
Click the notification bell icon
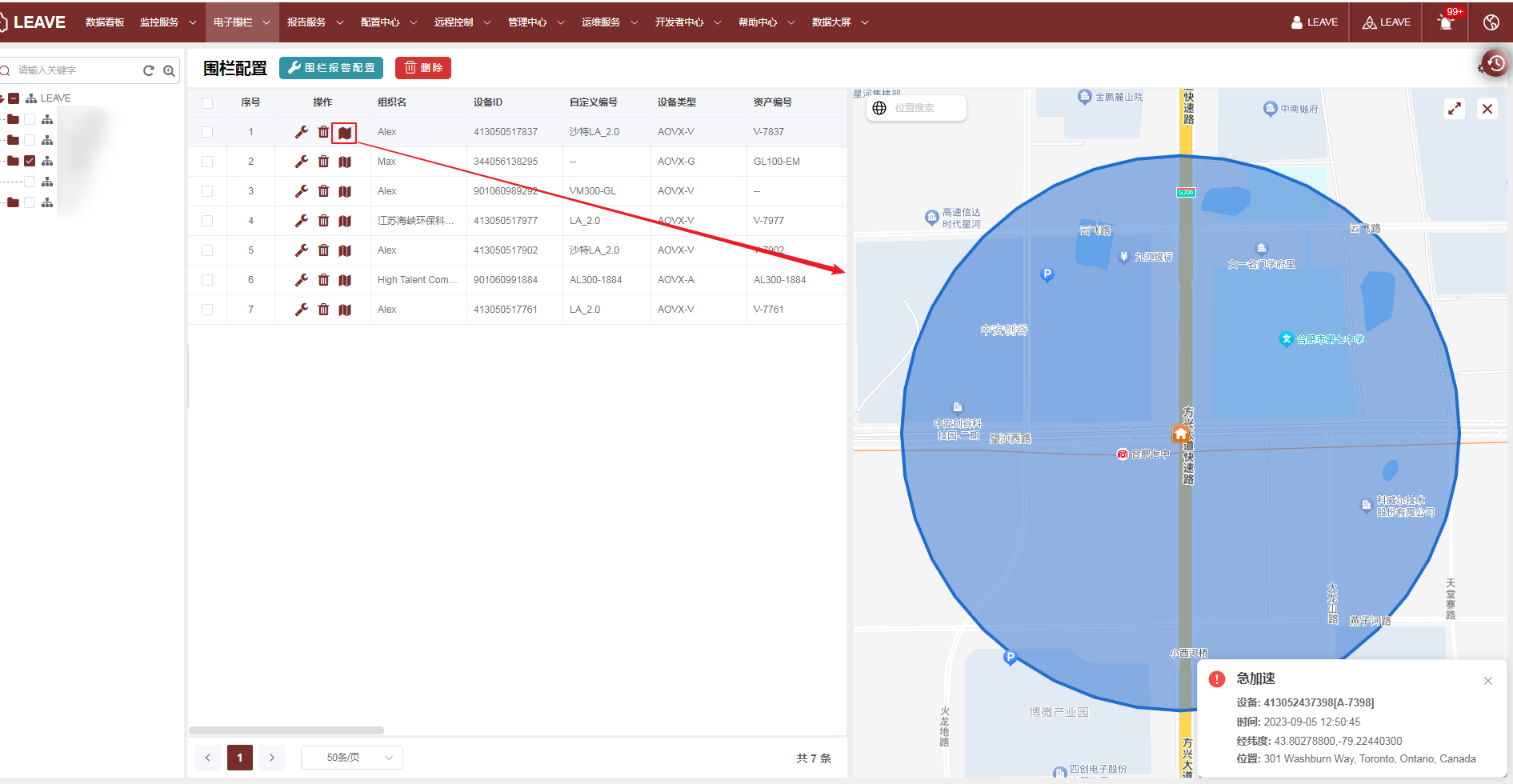[x=1445, y=22]
